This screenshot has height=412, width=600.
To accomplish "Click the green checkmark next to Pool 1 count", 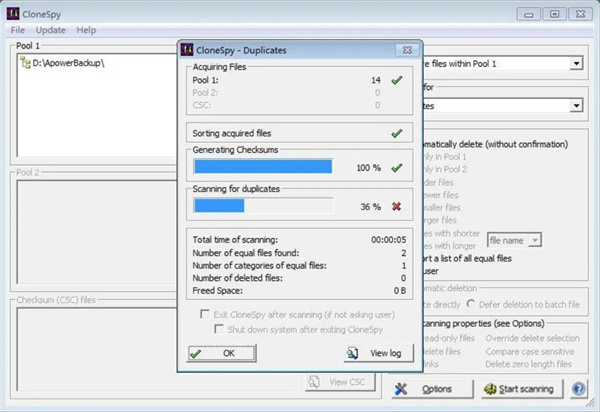I will [397, 80].
